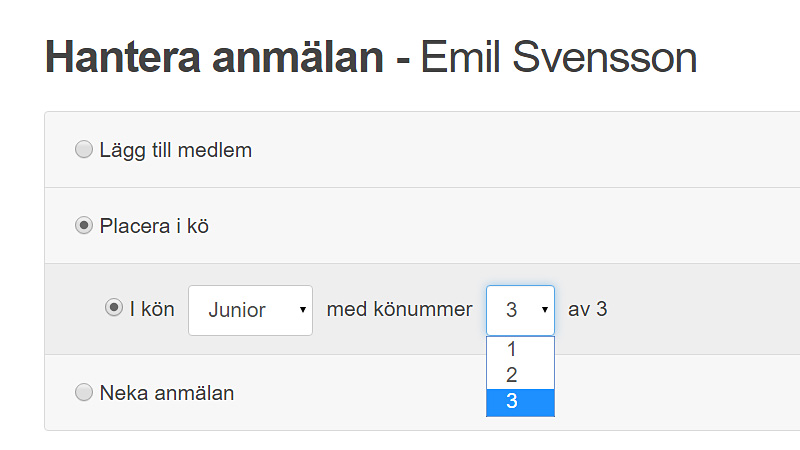This screenshot has height=450, width=800.
Task: Select the "Neka anmälan" radio button
Action: click(84, 393)
